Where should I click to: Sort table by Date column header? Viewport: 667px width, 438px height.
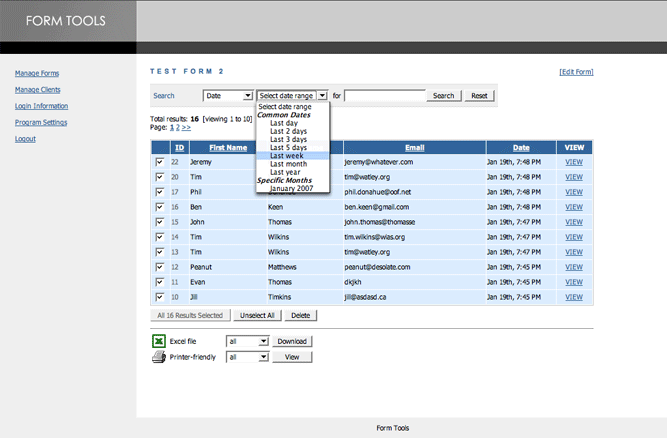(x=521, y=148)
